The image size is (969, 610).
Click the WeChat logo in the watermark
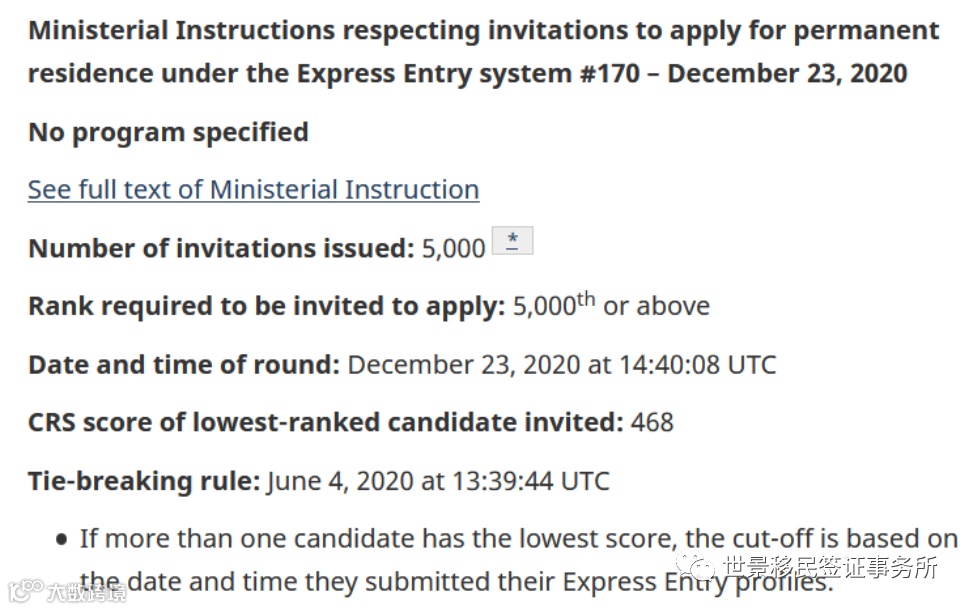tap(695, 565)
